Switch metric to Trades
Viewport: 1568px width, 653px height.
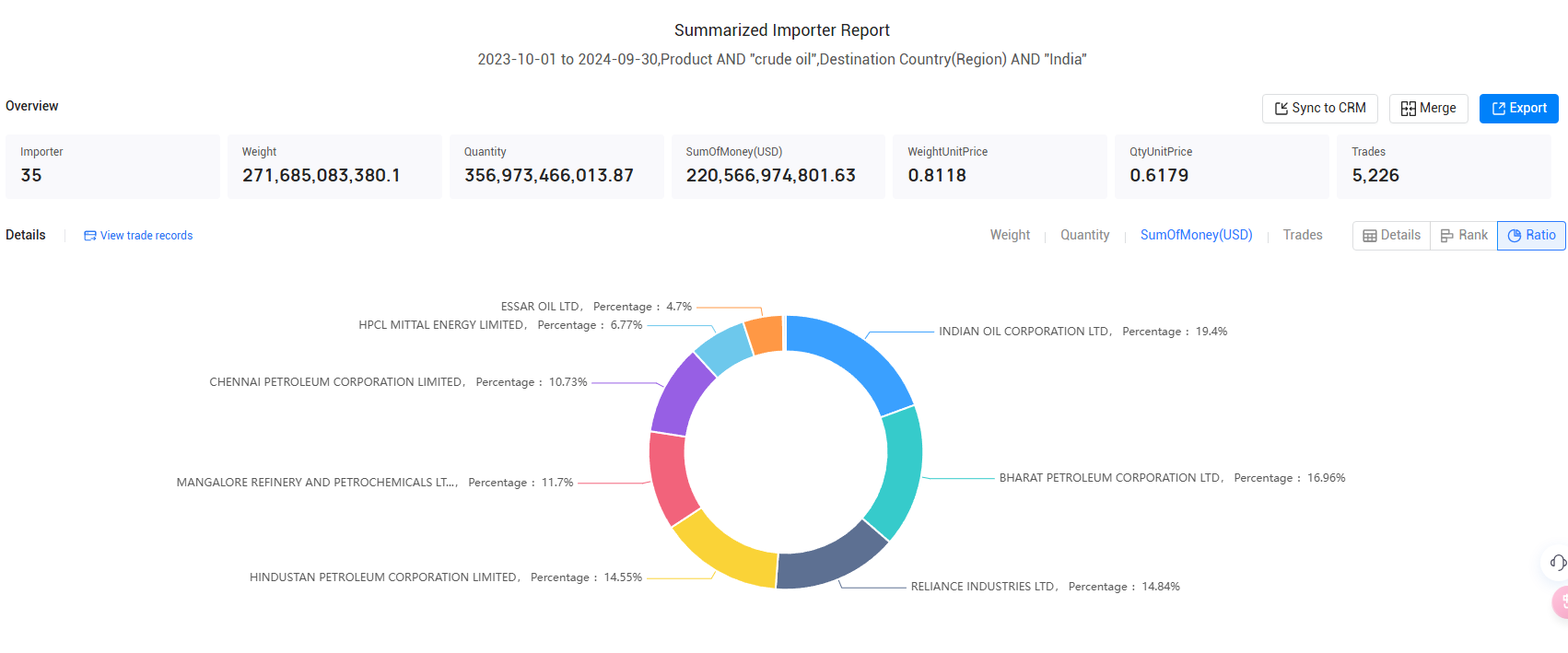tap(1302, 235)
